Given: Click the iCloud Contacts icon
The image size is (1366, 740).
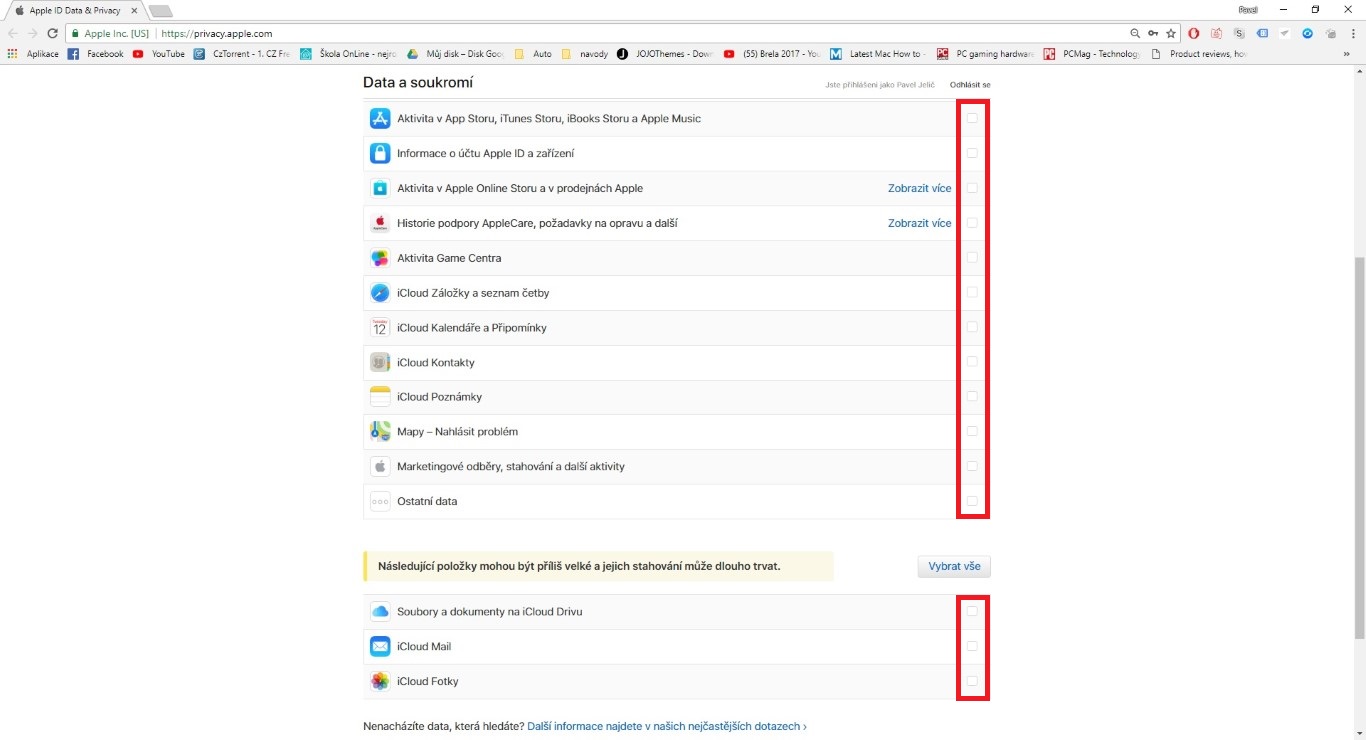Looking at the screenshot, I should click(380, 362).
